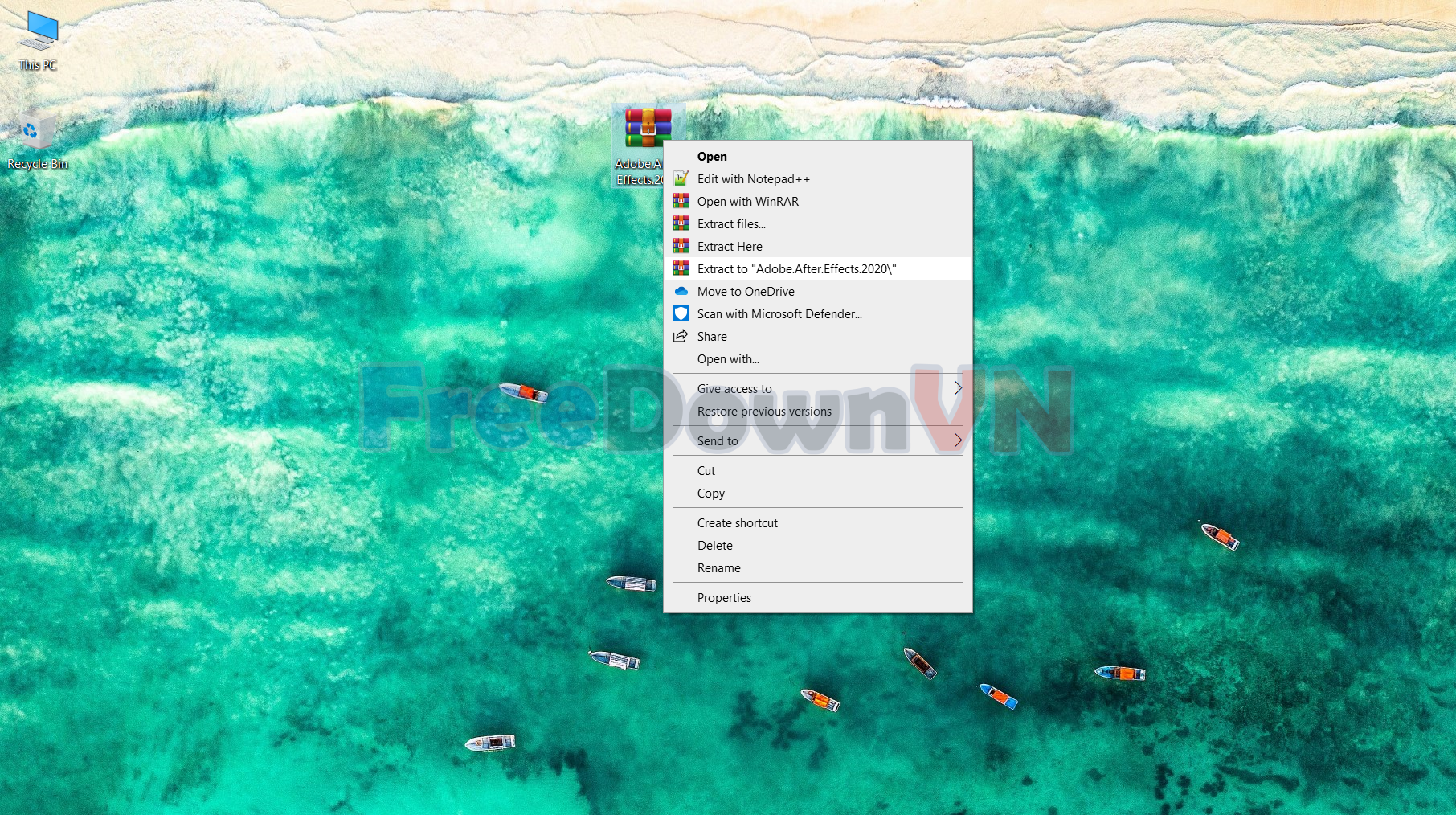Screen dimensions: 1456x815
Task: Choose Restore previous versions
Action: pos(764,412)
